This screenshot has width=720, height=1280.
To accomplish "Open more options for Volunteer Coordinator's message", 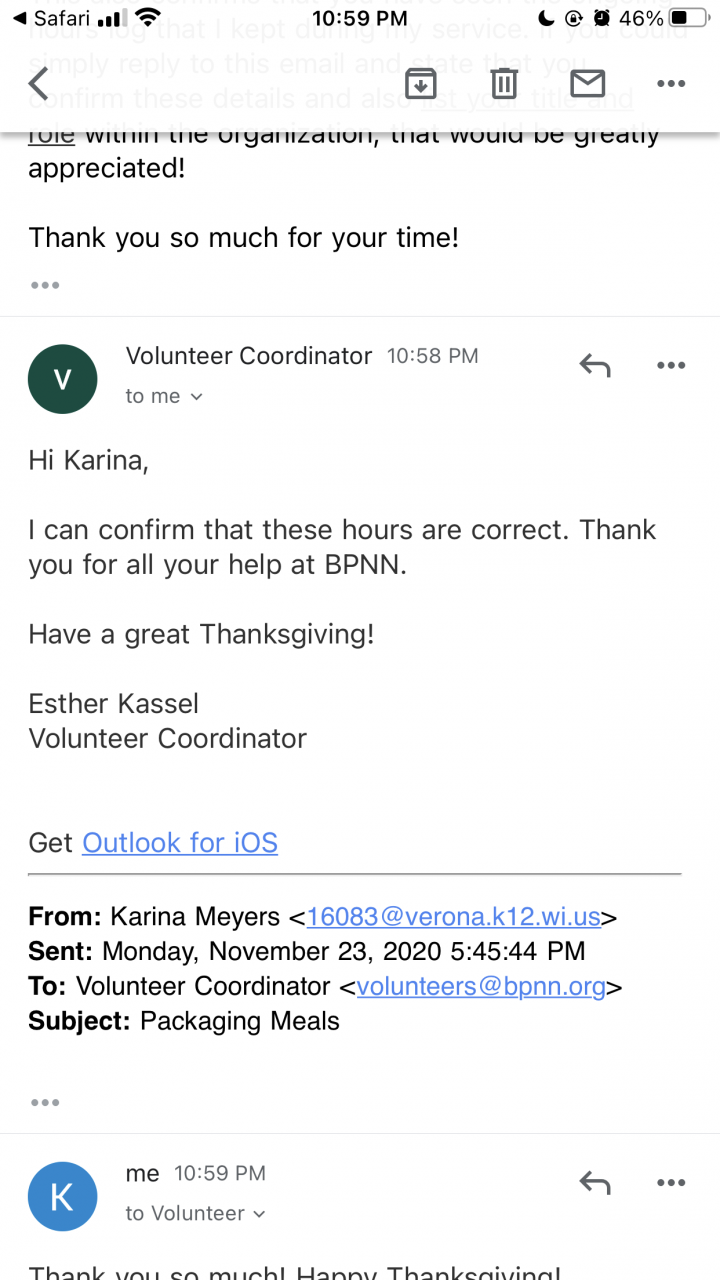I will click(x=671, y=366).
